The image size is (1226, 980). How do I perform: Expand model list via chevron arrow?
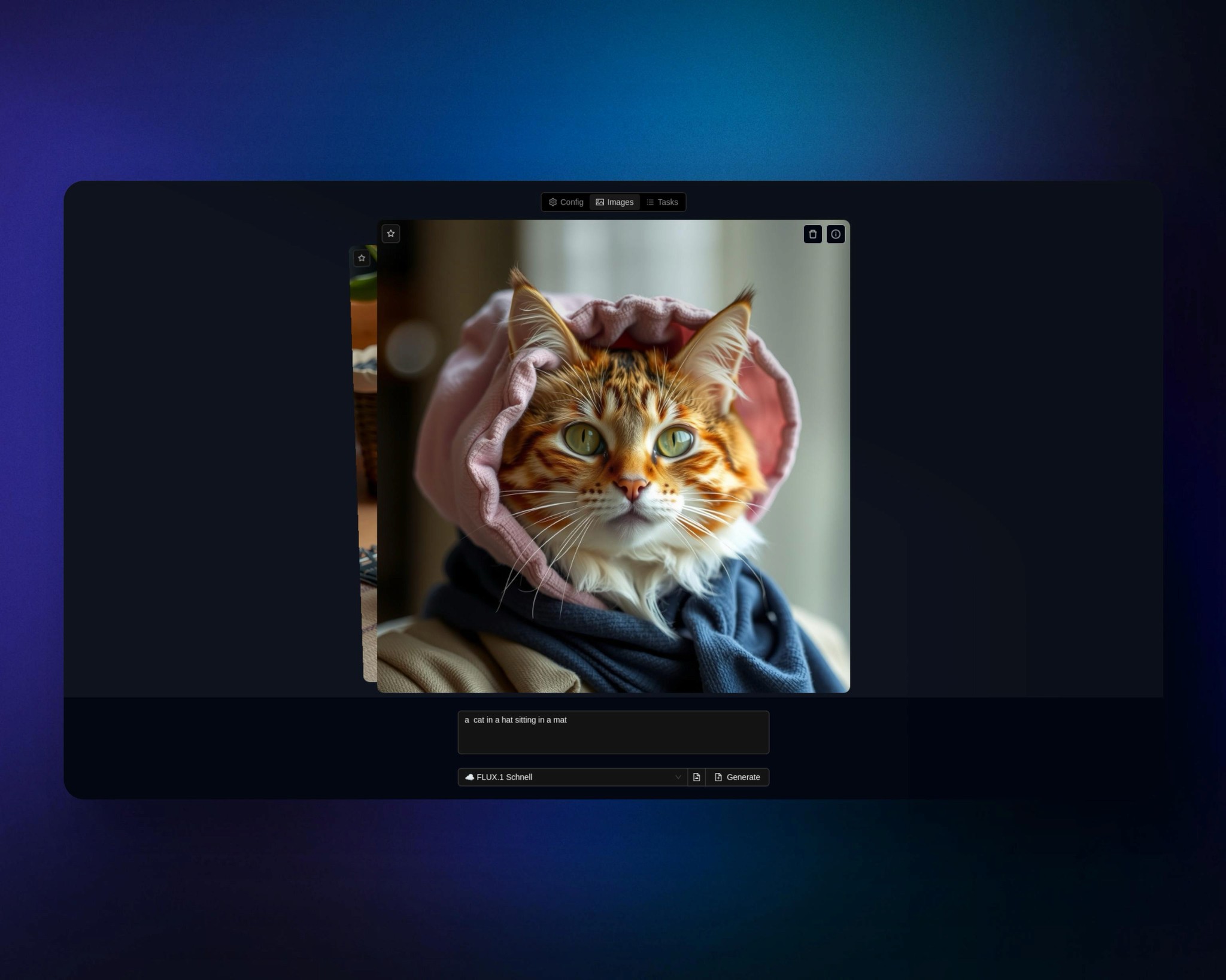(678, 777)
